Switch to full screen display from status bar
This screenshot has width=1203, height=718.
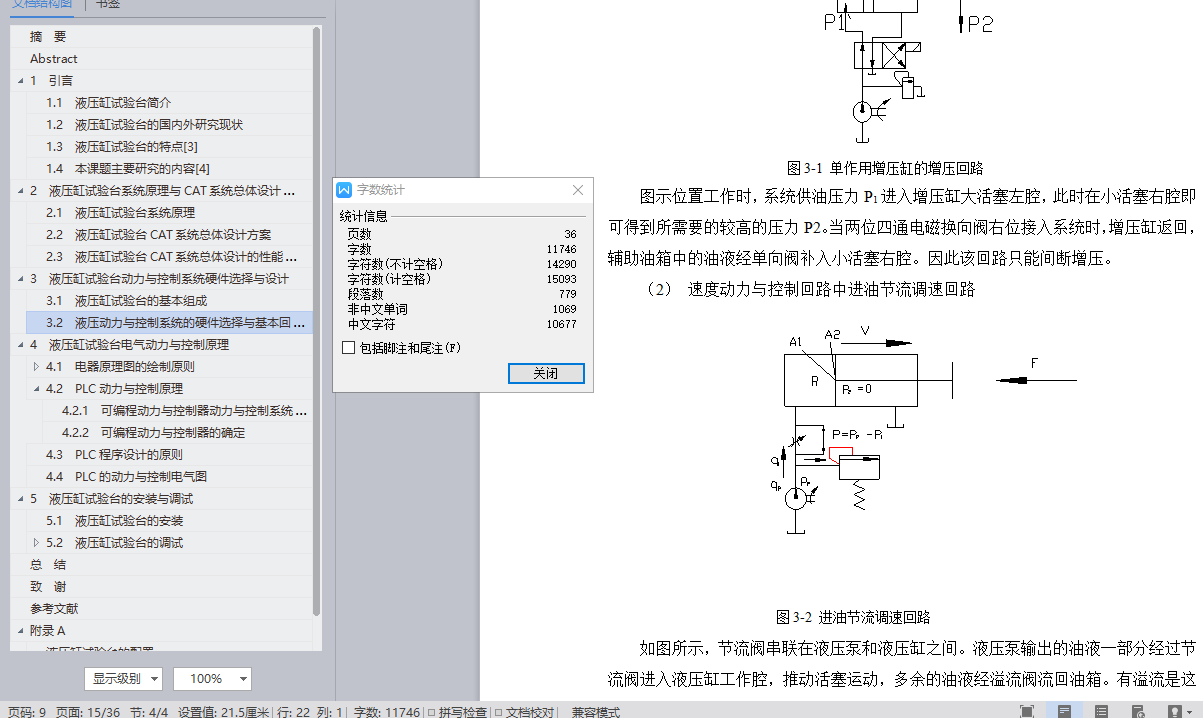coord(1027,711)
